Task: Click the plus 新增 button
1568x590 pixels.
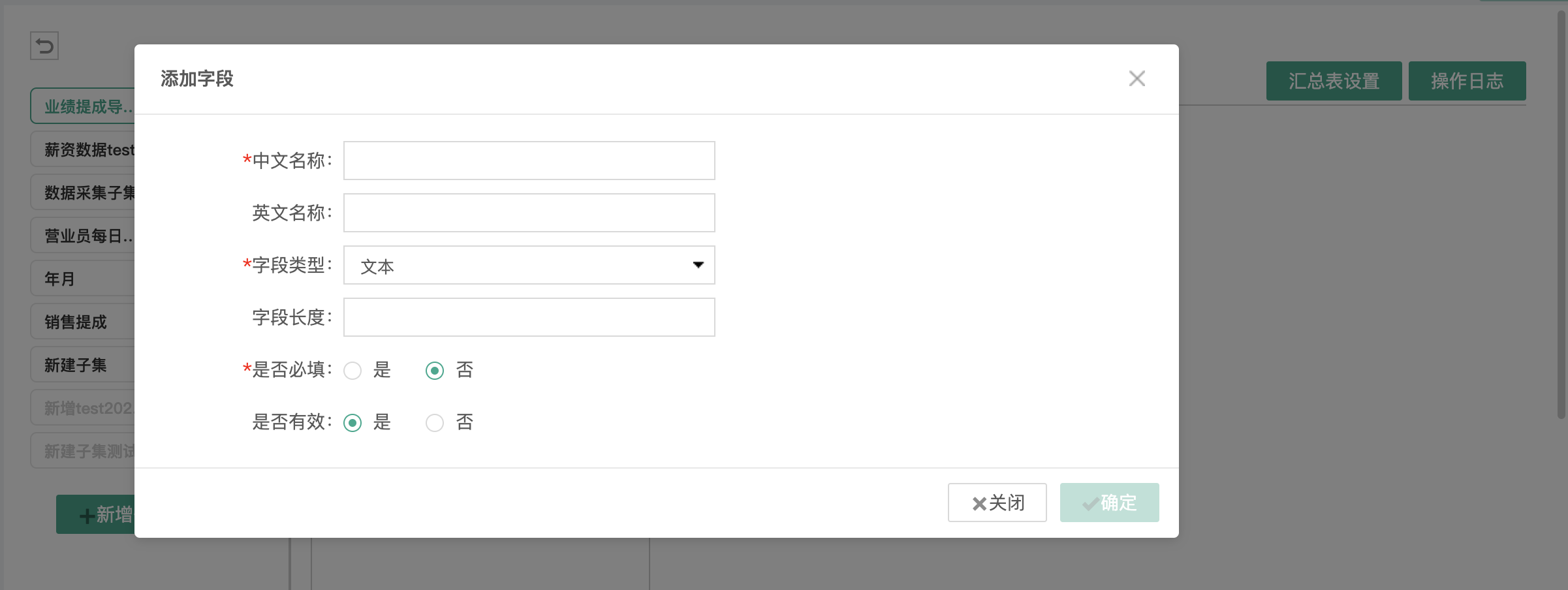Action: [95, 514]
